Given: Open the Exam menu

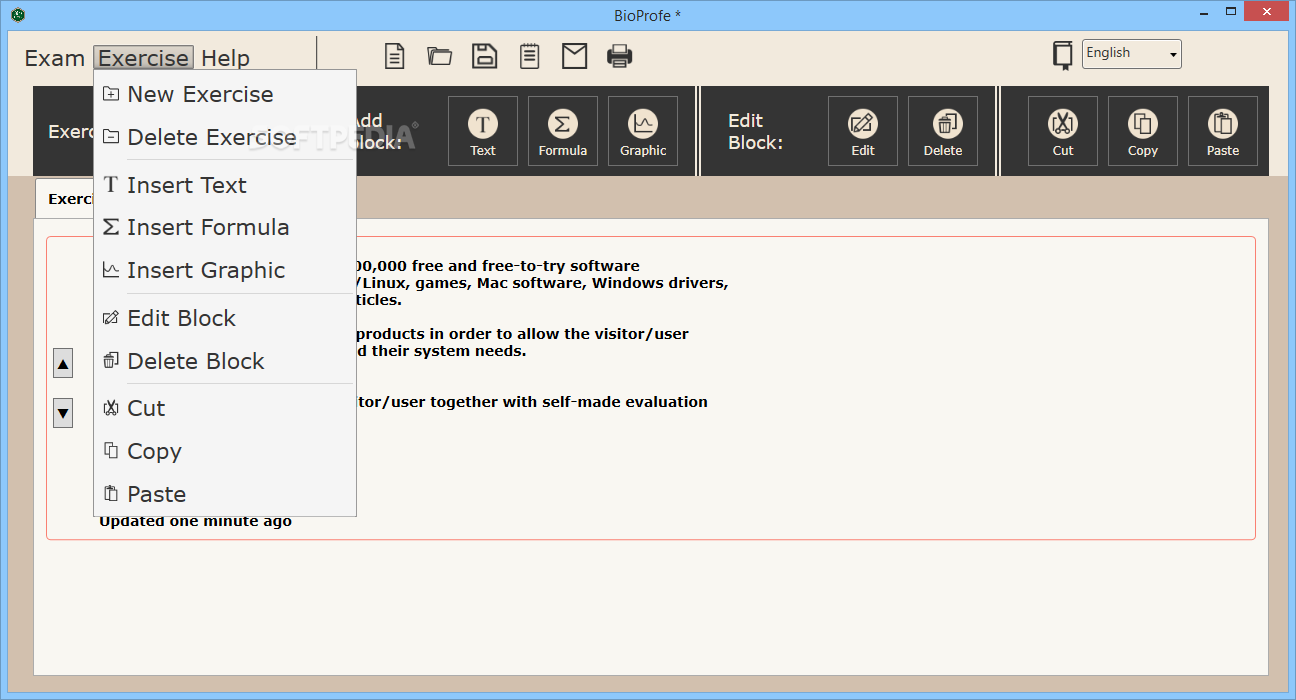Looking at the screenshot, I should click(55, 58).
